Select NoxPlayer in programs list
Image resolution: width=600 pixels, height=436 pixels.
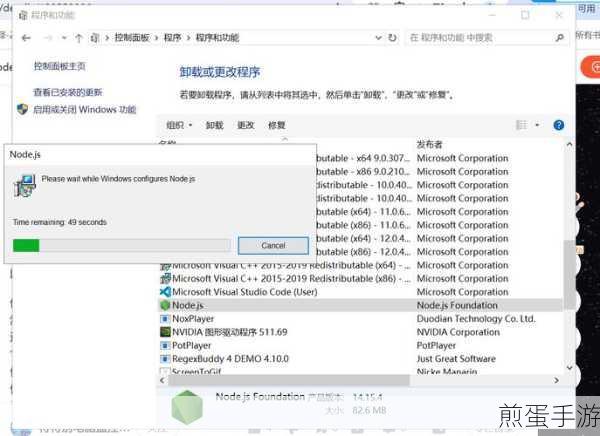pos(360,318)
